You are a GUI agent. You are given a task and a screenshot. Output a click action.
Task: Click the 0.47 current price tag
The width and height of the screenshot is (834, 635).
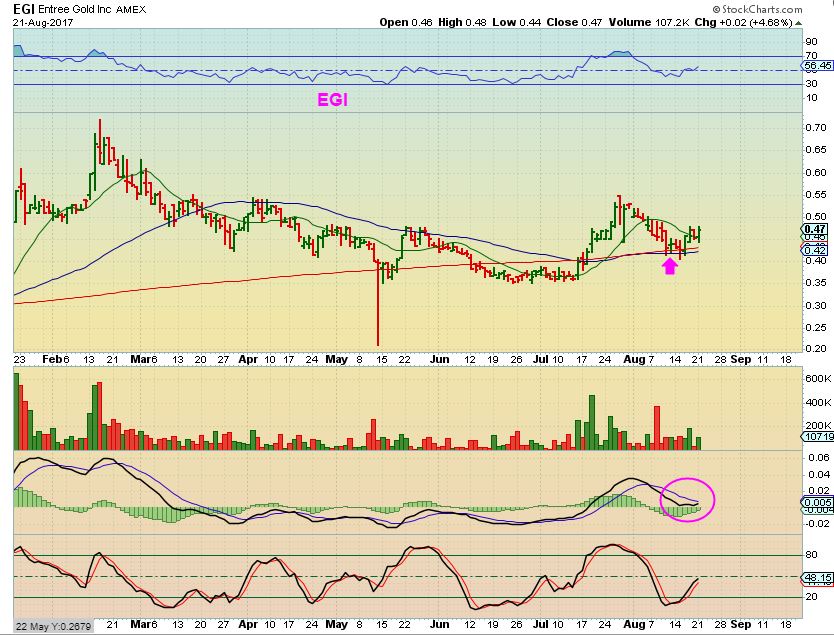pyautogui.click(x=815, y=229)
